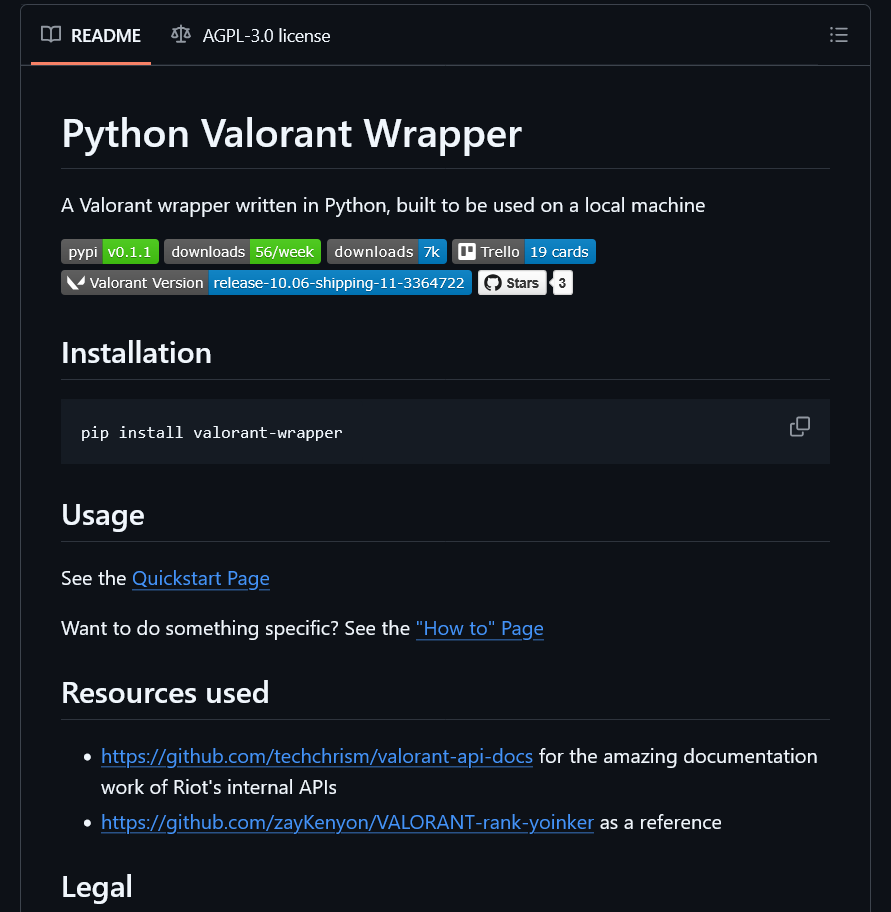The image size is (891, 912).
Task: Open the Trello 19 cards badge
Action: pyautogui.click(x=523, y=252)
